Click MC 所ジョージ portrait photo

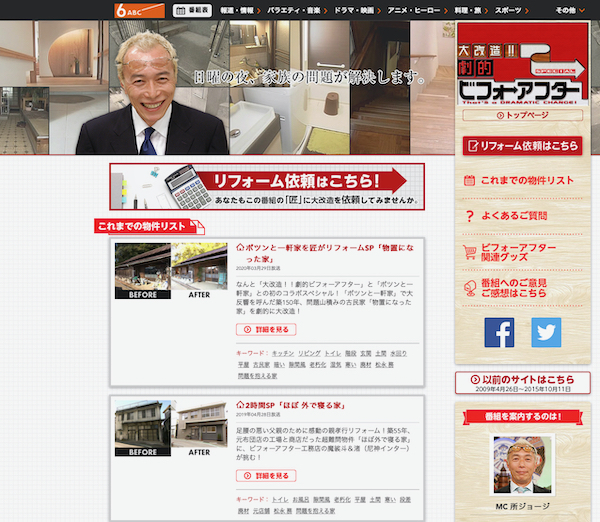pos(522,464)
